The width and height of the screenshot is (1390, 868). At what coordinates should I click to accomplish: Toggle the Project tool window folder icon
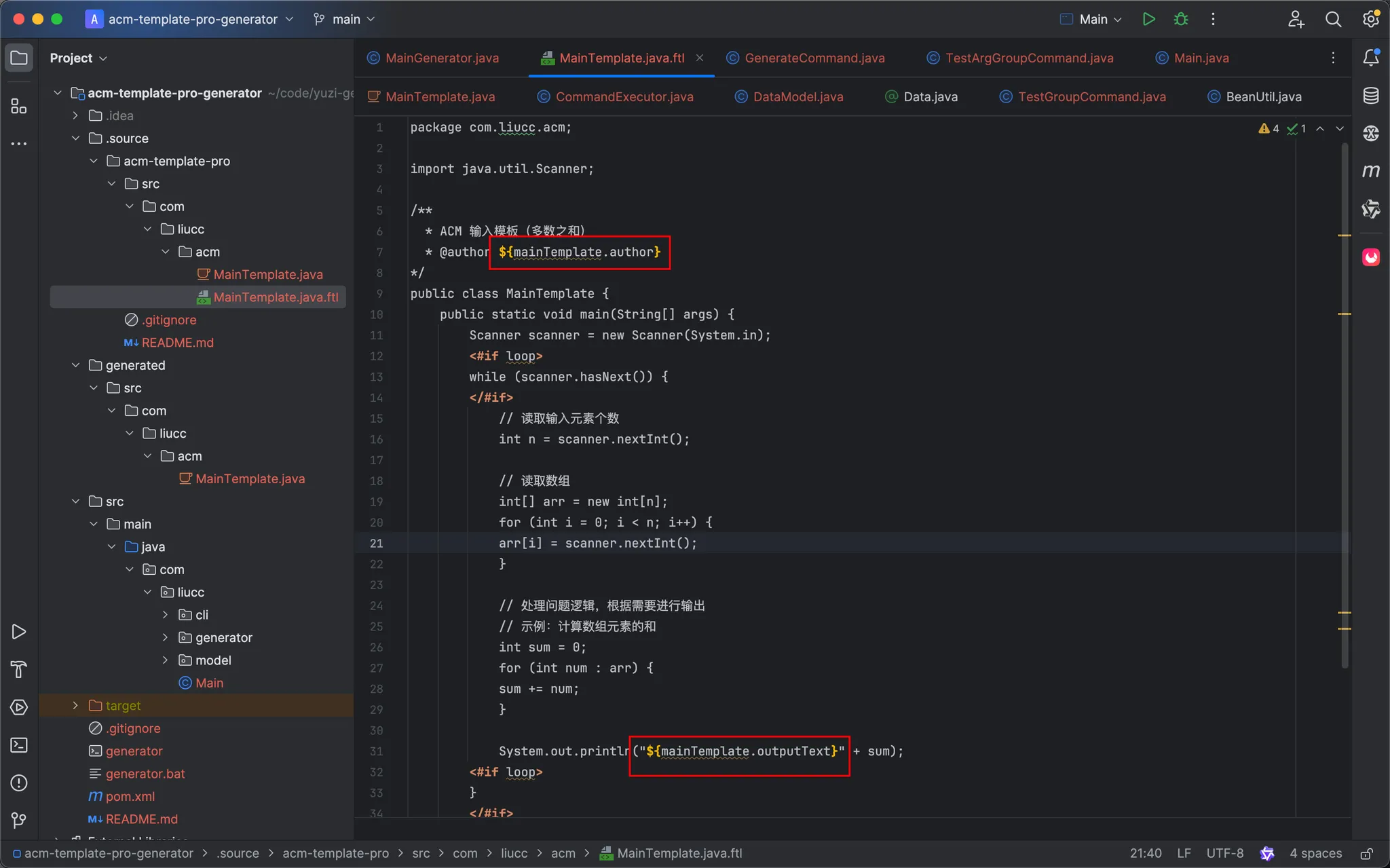click(x=19, y=58)
